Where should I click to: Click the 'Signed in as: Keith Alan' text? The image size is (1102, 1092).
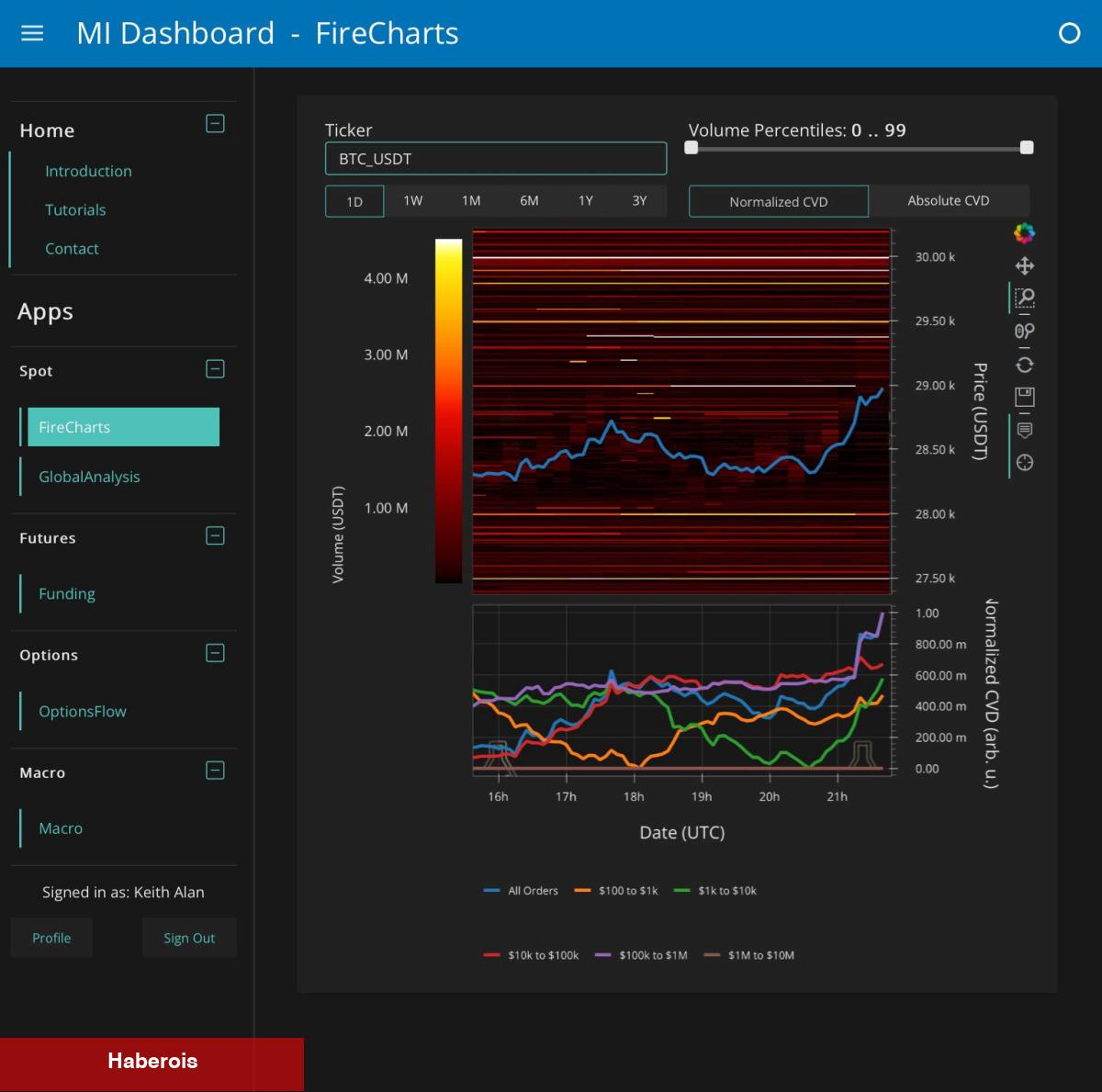pyautogui.click(x=123, y=892)
